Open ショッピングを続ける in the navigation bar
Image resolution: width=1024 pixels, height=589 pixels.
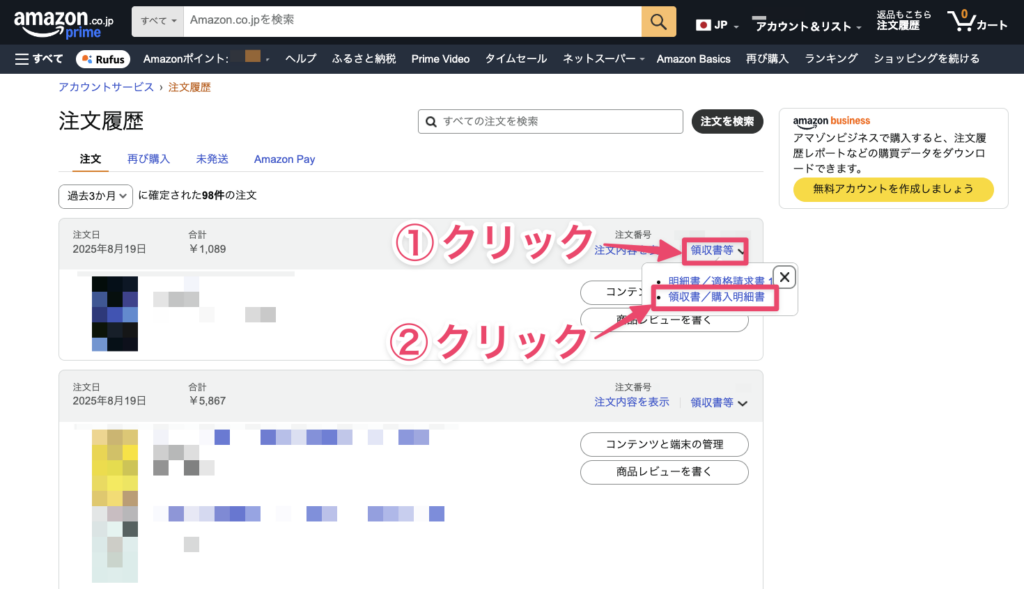927,59
